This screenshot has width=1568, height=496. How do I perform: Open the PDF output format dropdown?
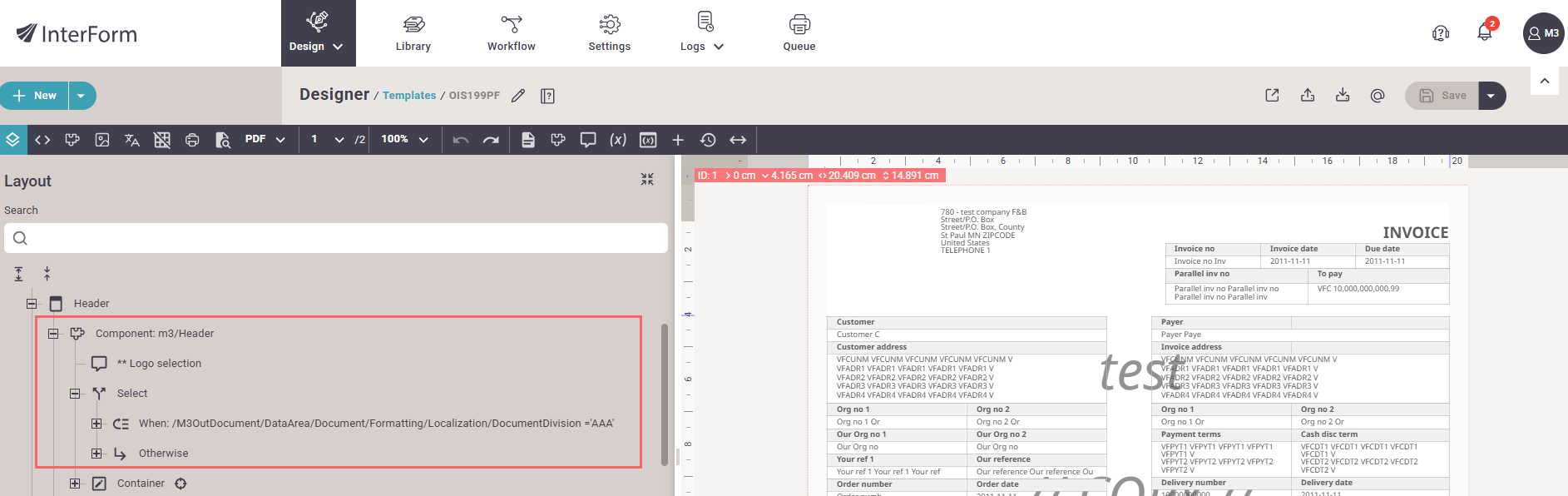point(265,140)
